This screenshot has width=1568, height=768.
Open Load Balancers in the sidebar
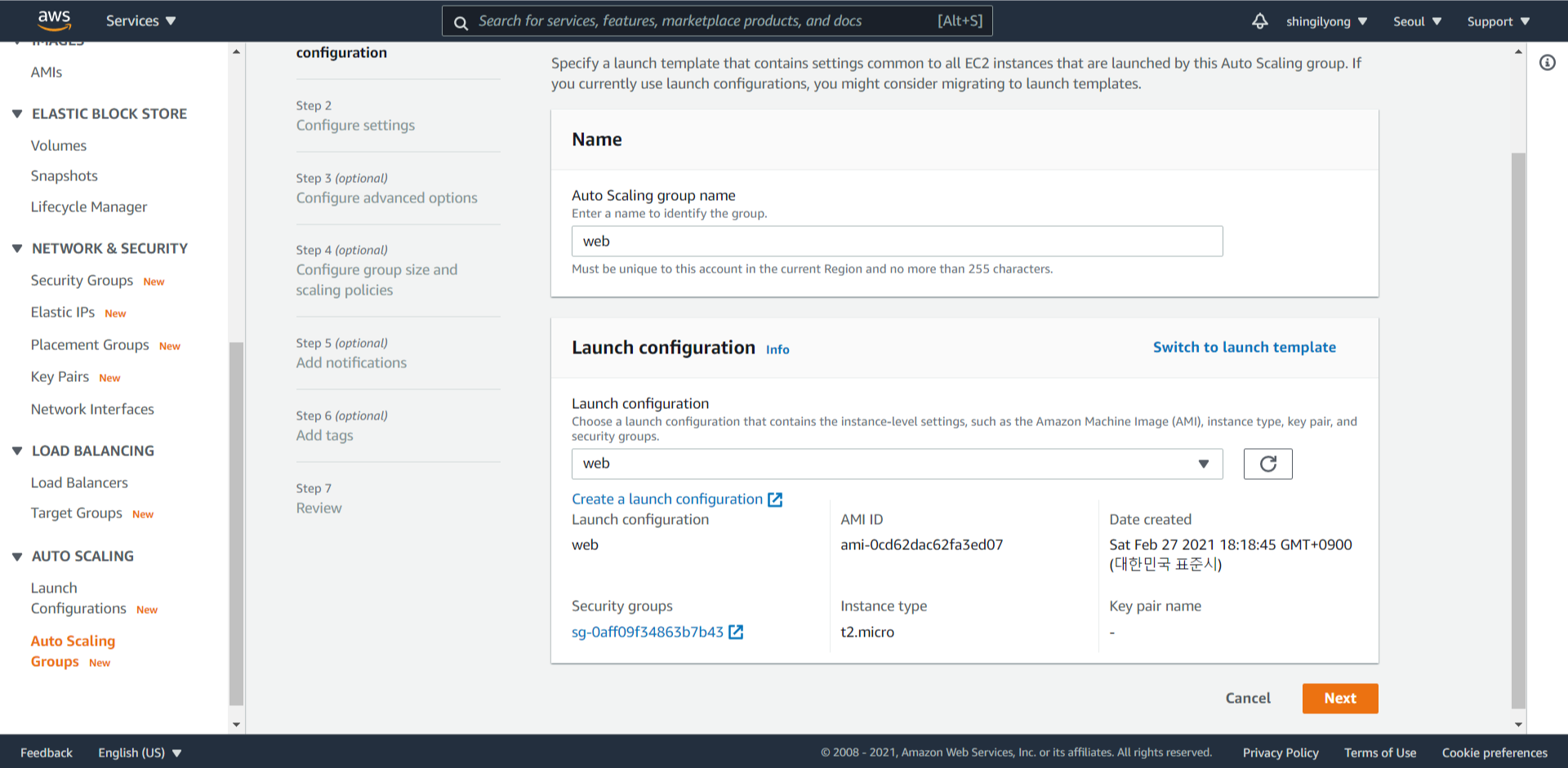pyautogui.click(x=79, y=482)
